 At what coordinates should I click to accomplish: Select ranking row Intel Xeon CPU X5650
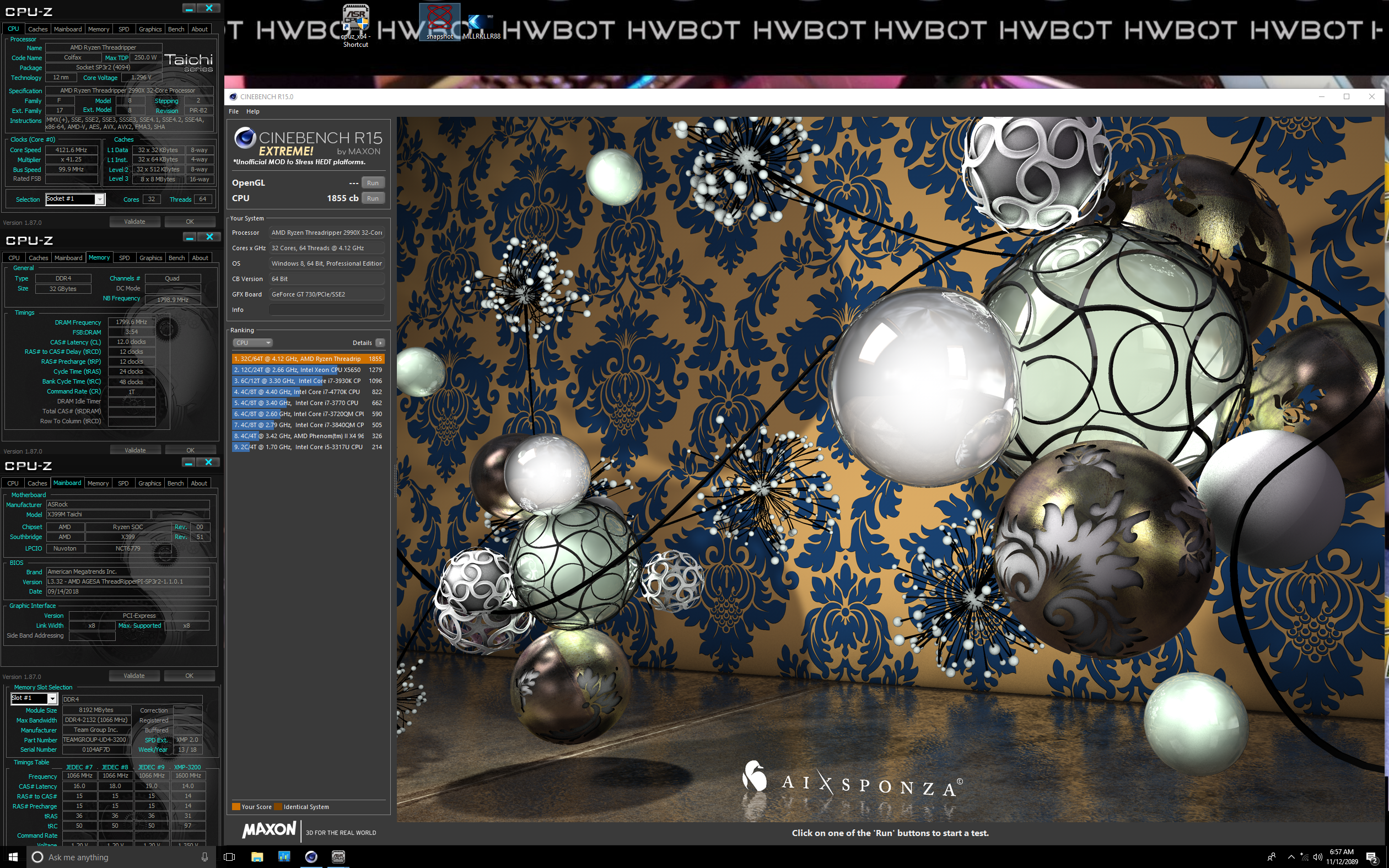tap(308, 370)
